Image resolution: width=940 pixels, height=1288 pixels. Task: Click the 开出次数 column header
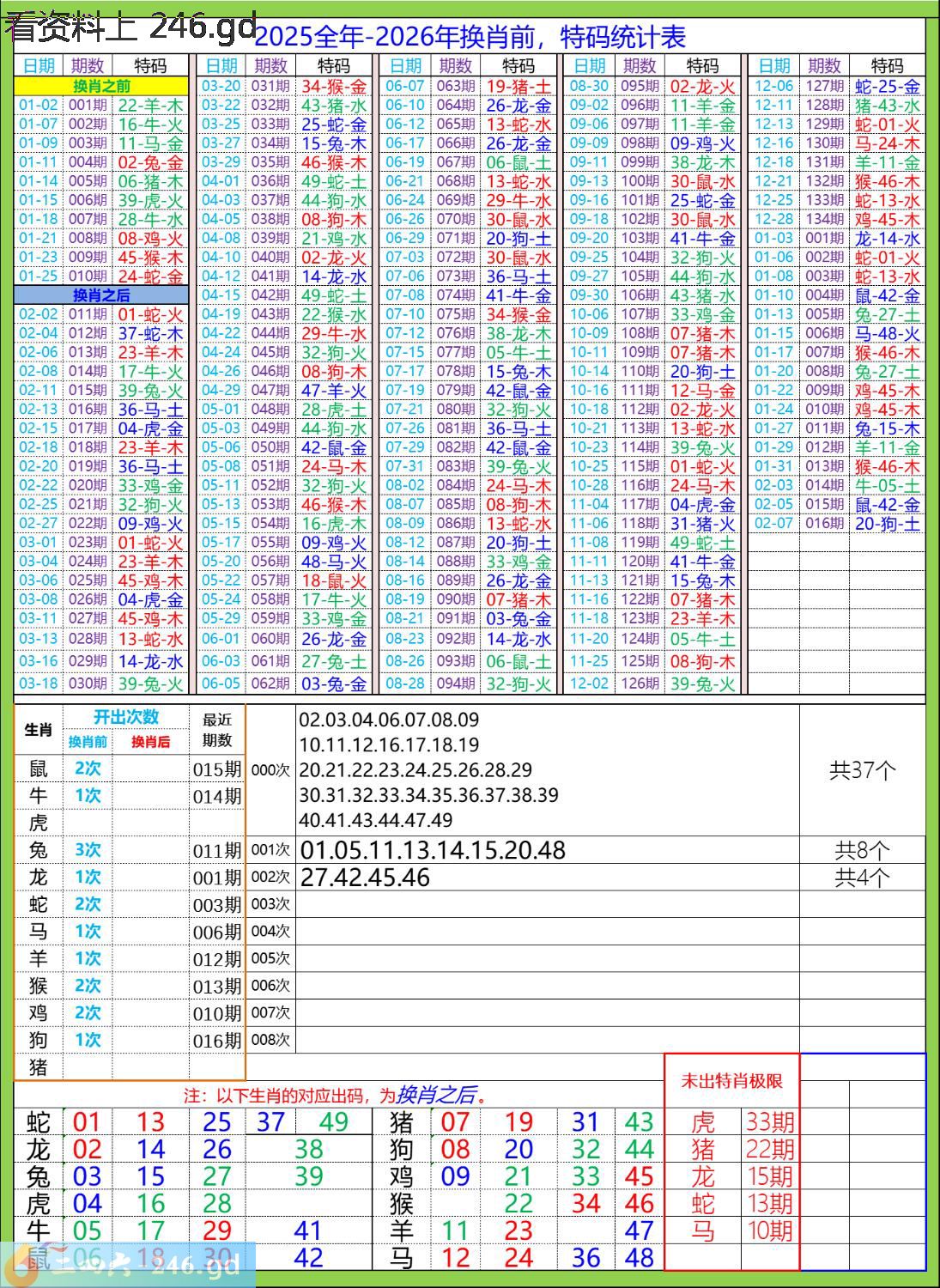tap(126, 718)
